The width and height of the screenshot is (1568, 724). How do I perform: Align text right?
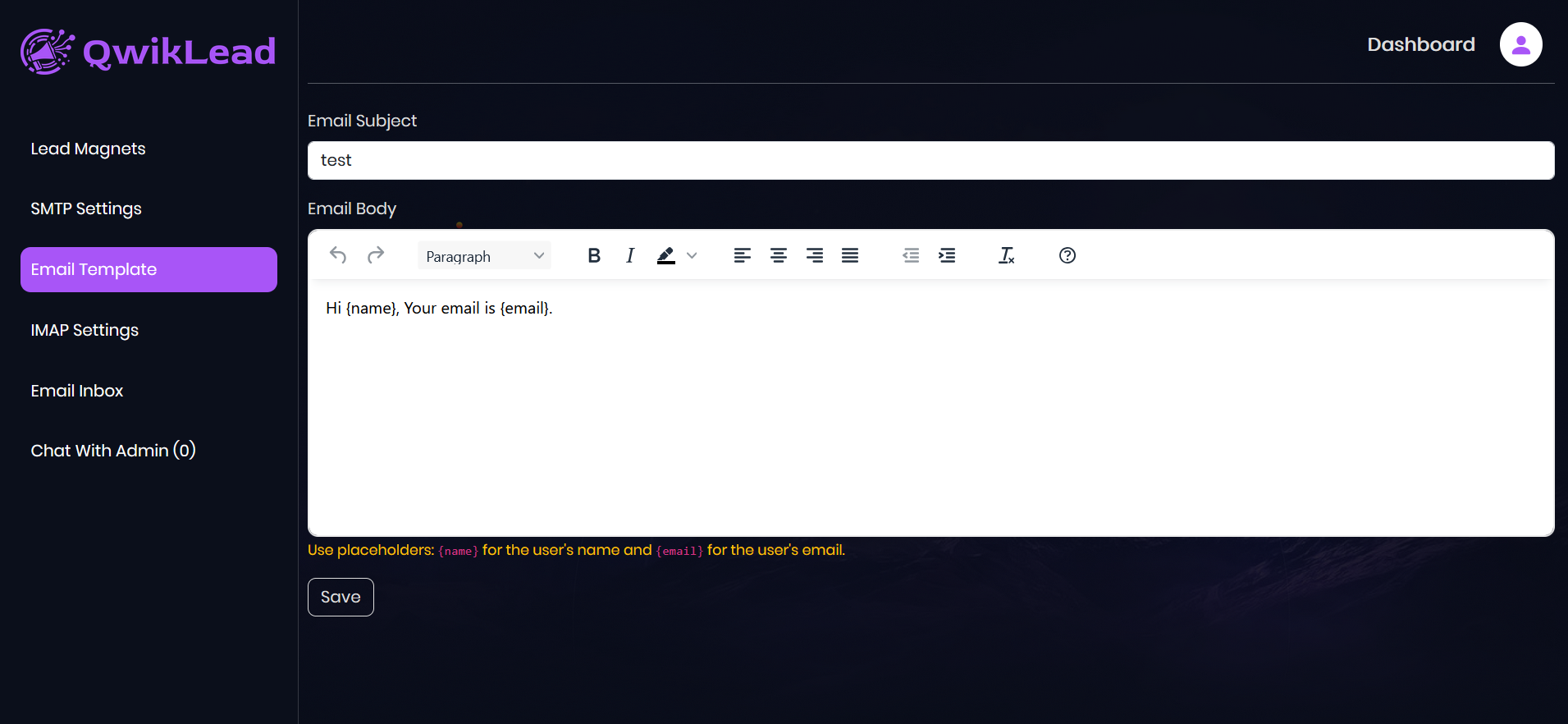point(815,255)
